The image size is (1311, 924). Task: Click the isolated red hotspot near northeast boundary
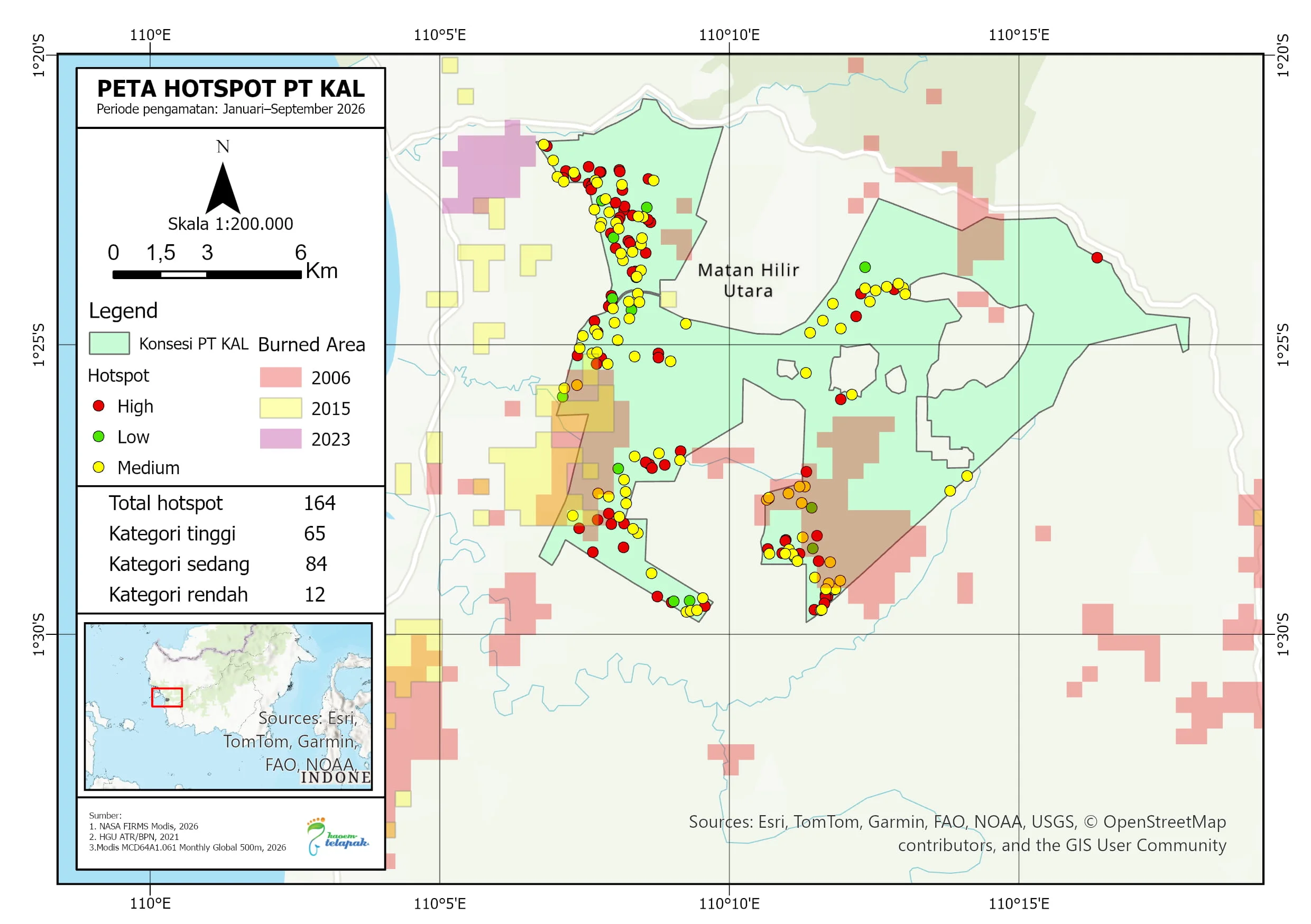[1097, 258]
